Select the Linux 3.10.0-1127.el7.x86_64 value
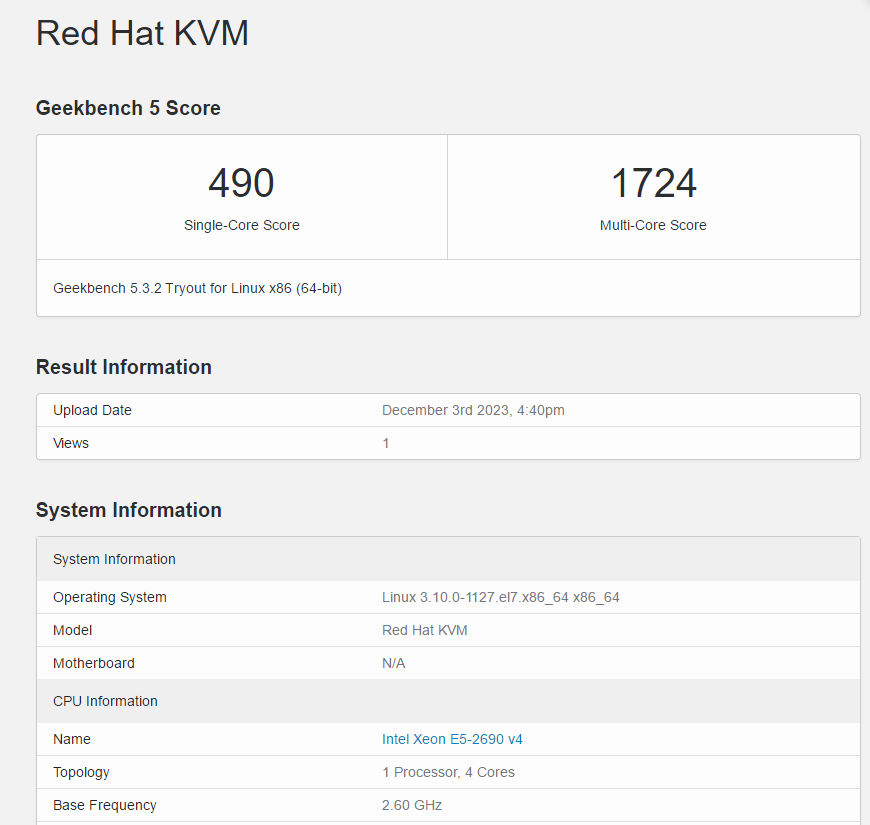The height and width of the screenshot is (825, 870). (500, 598)
